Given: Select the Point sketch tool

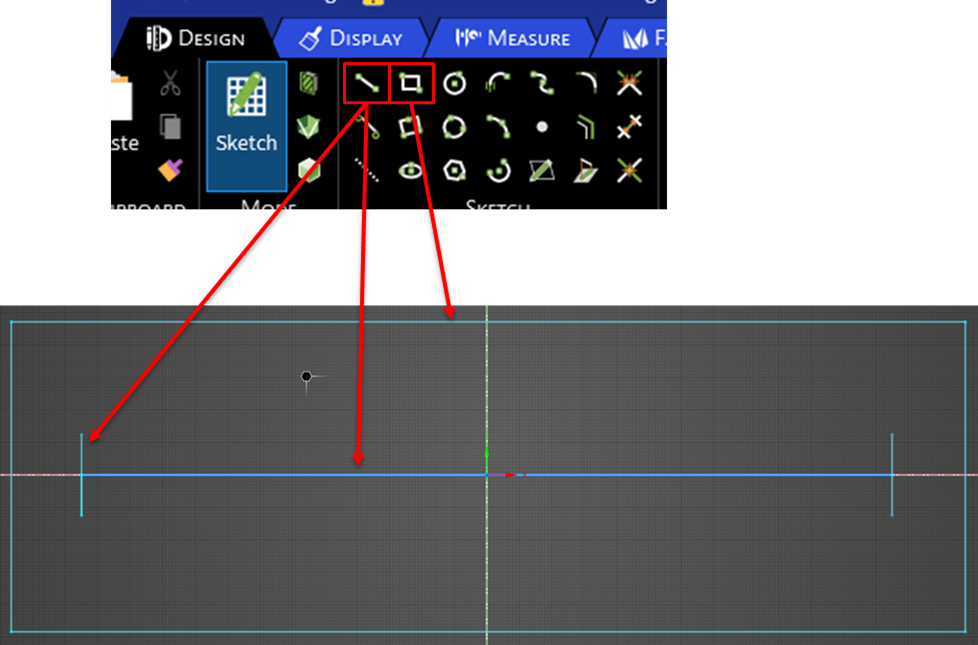Looking at the screenshot, I should [x=542, y=127].
